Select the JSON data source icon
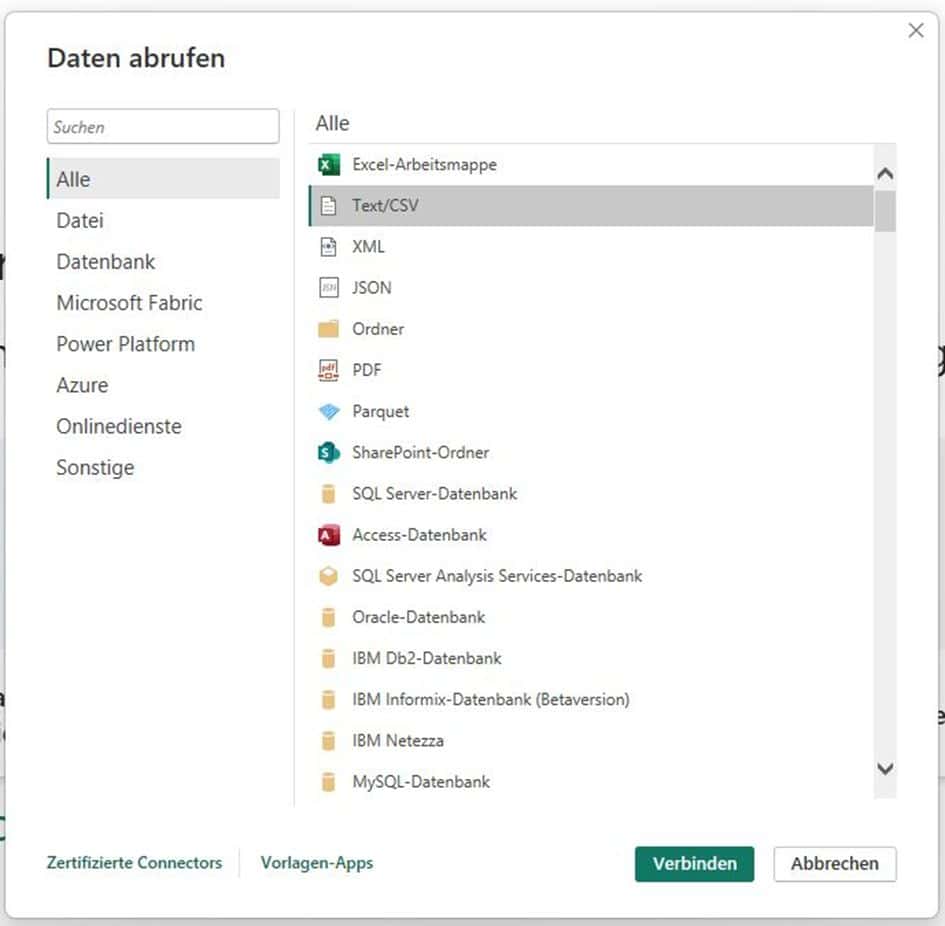The width and height of the screenshot is (945, 926). (x=329, y=288)
